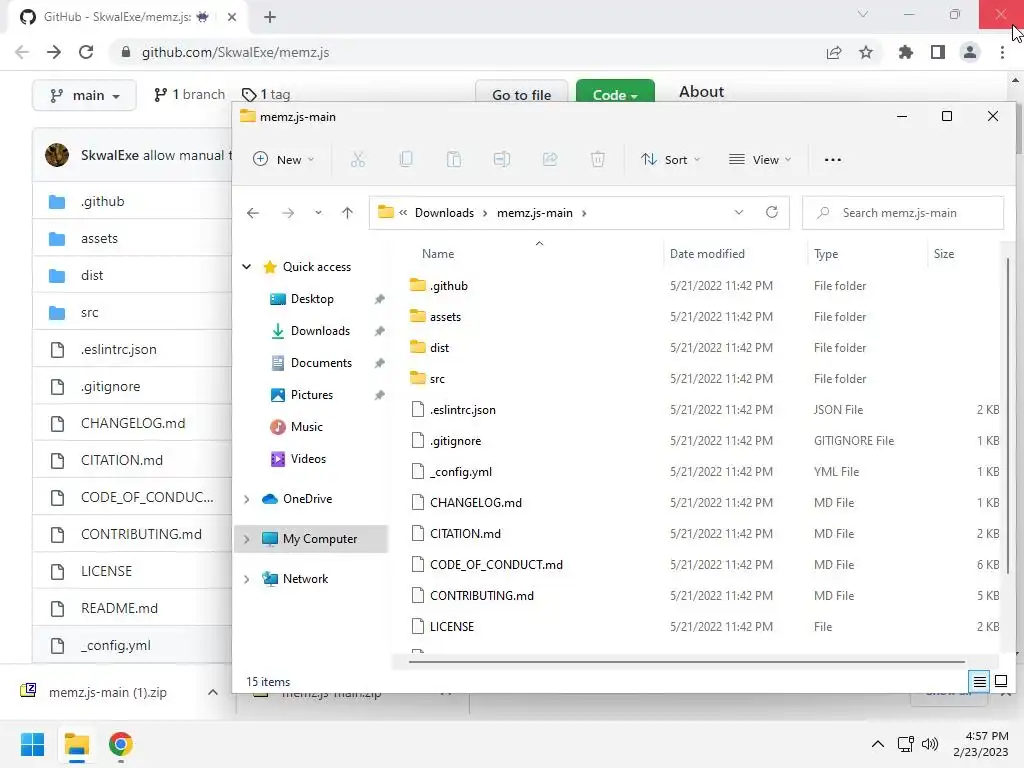Image resolution: width=1024 pixels, height=768 pixels.
Task: Open the green Code dropdown on GitHub
Action: (x=615, y=93)
